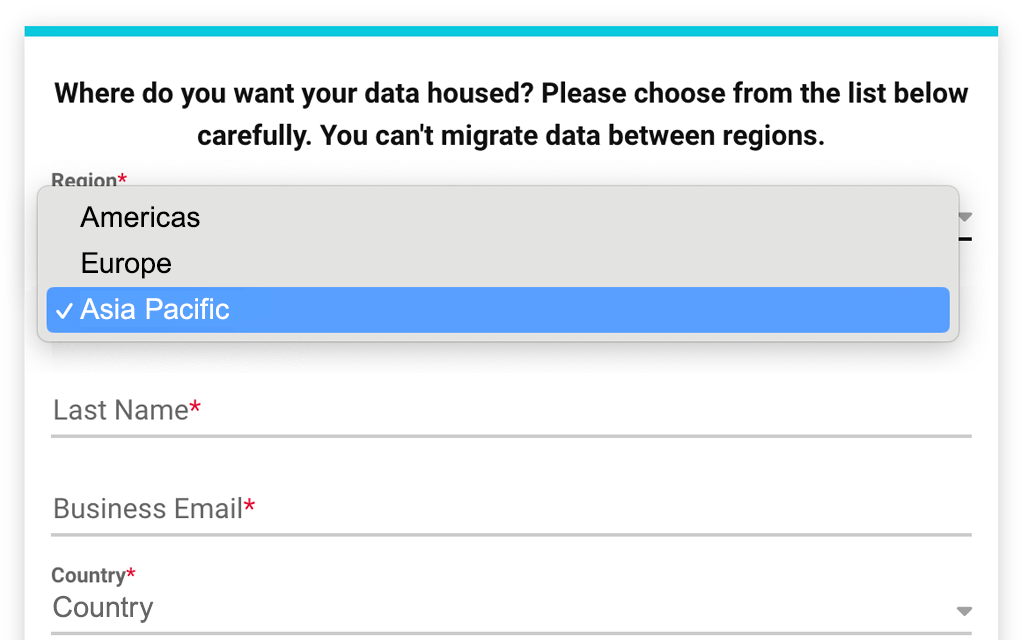Open the Country selection dropdown
1024x640 pixels.
point(500,607)
